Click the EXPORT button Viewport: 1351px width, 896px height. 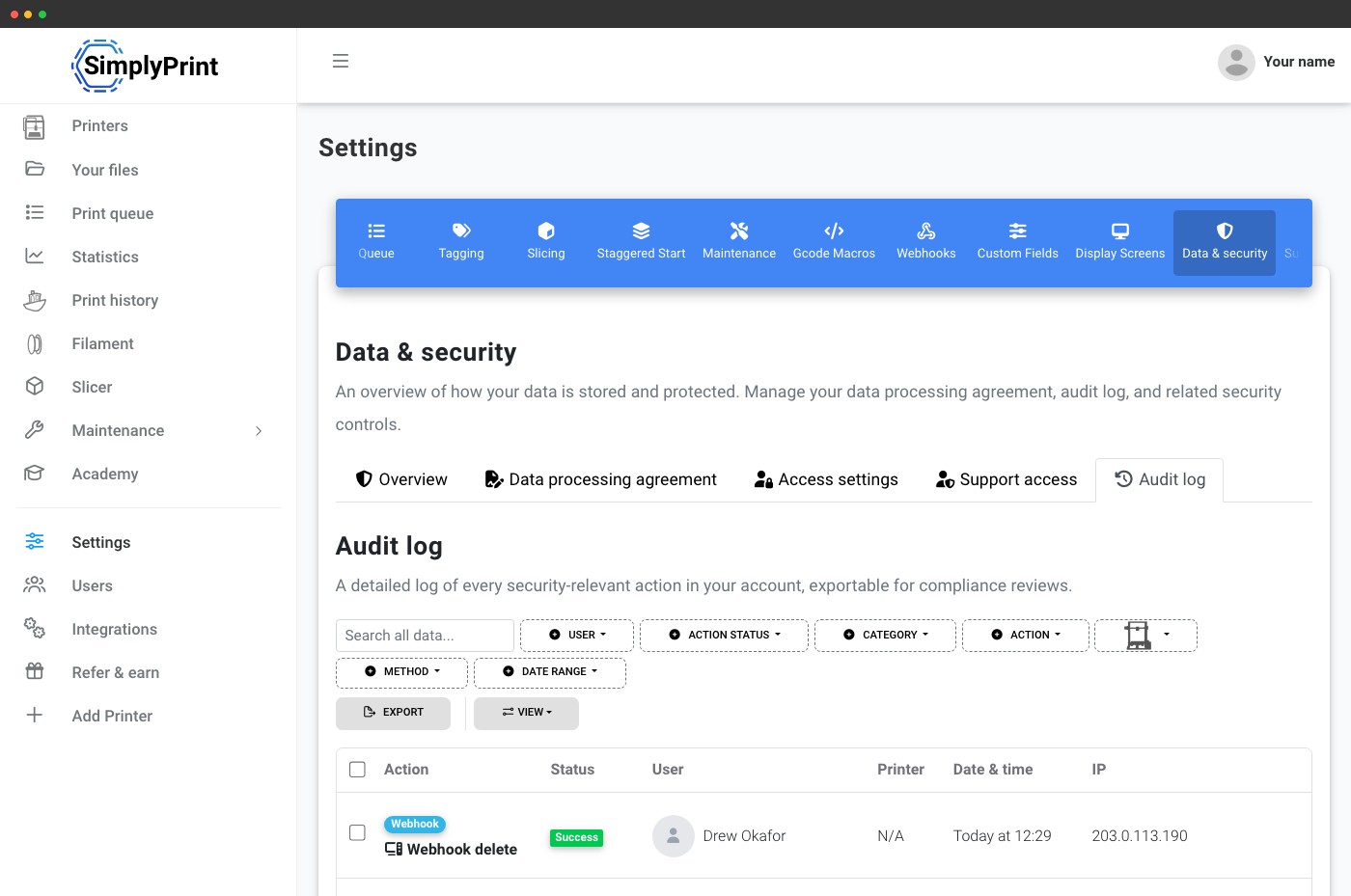click(394, 713)
